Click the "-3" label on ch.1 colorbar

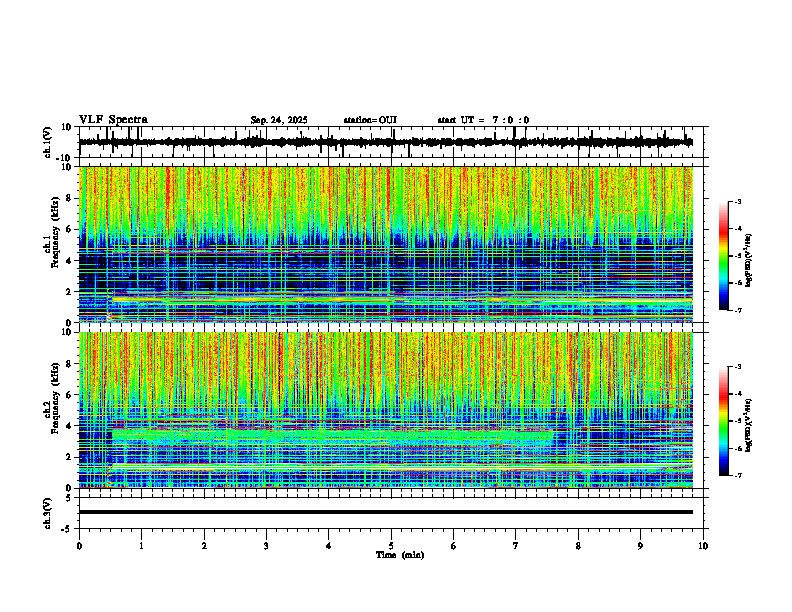(738, 201)
